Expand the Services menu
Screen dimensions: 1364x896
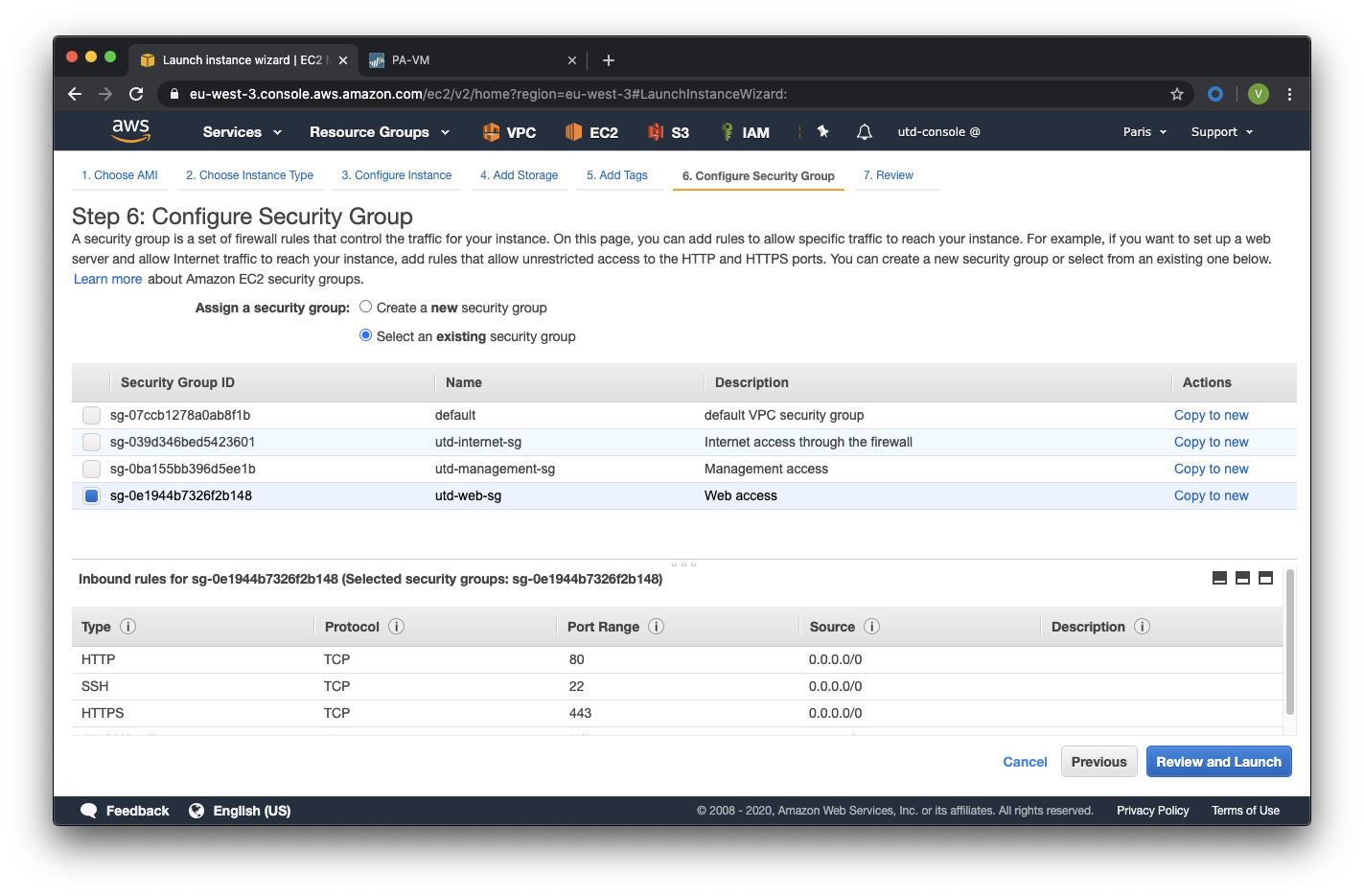[242, 132]
